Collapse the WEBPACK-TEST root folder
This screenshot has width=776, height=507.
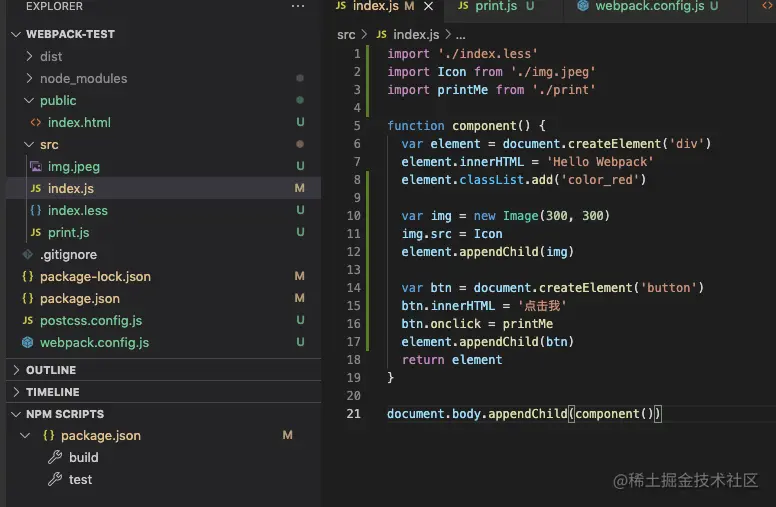16,34
